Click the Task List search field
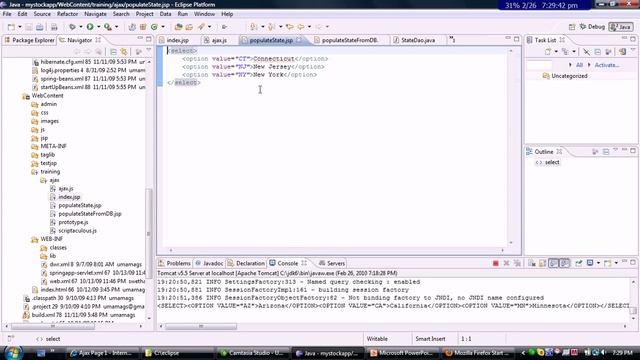Screen dimensions: 640x360 540,65
